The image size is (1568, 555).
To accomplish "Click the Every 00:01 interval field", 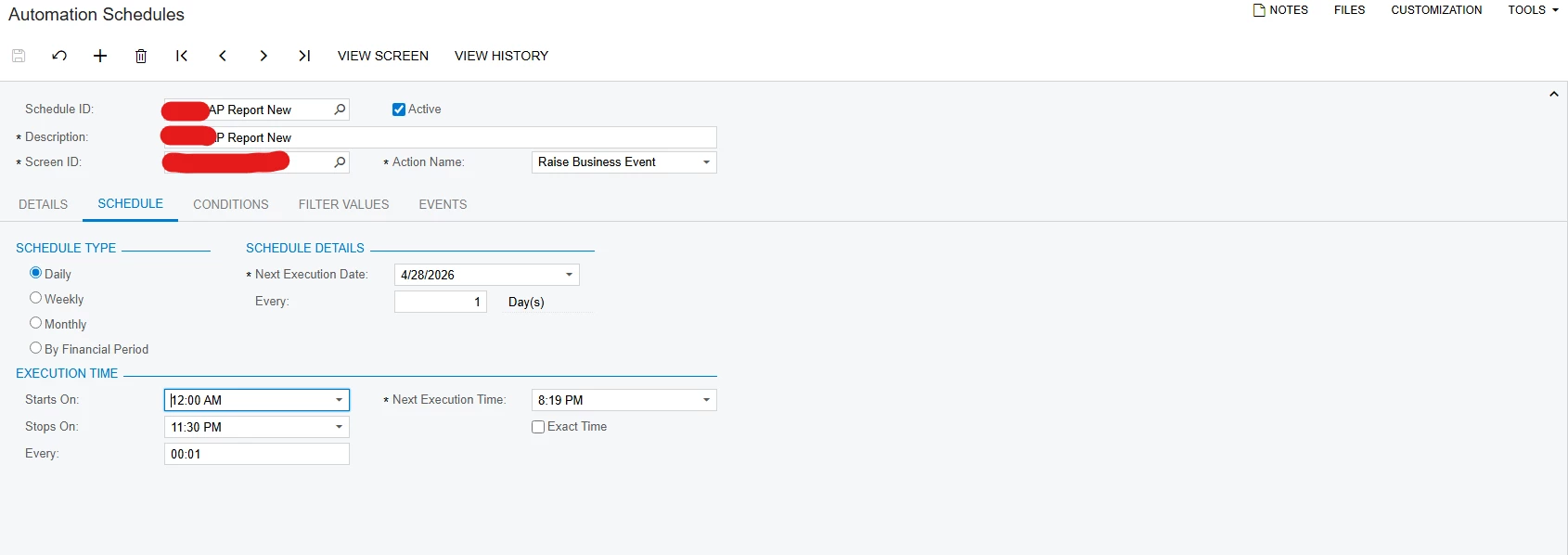I will point(257,454).
